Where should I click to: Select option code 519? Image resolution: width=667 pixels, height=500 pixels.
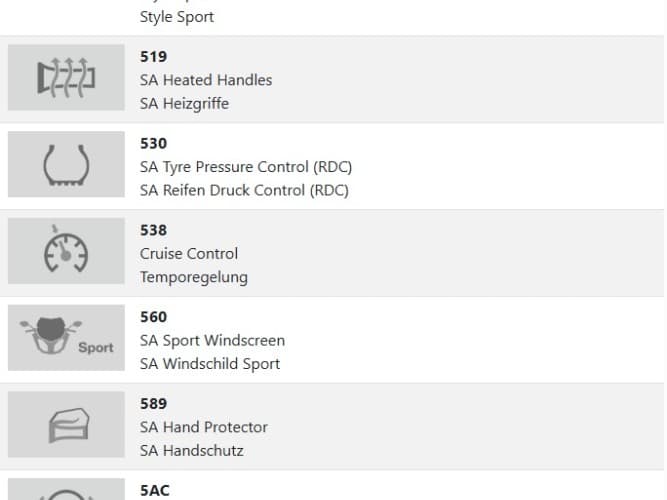tap(153, 57)
